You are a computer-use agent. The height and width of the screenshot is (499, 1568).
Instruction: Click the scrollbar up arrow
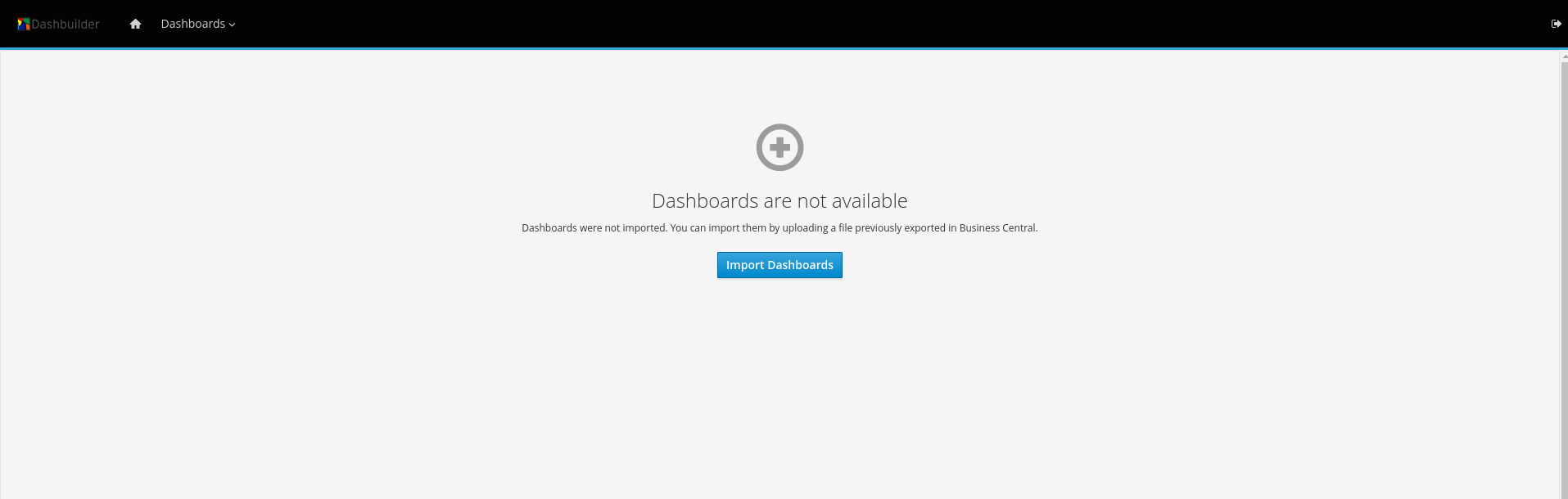[x=1564, y=57]
